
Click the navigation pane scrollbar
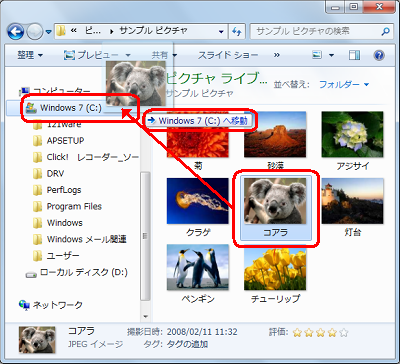(145, 235)
